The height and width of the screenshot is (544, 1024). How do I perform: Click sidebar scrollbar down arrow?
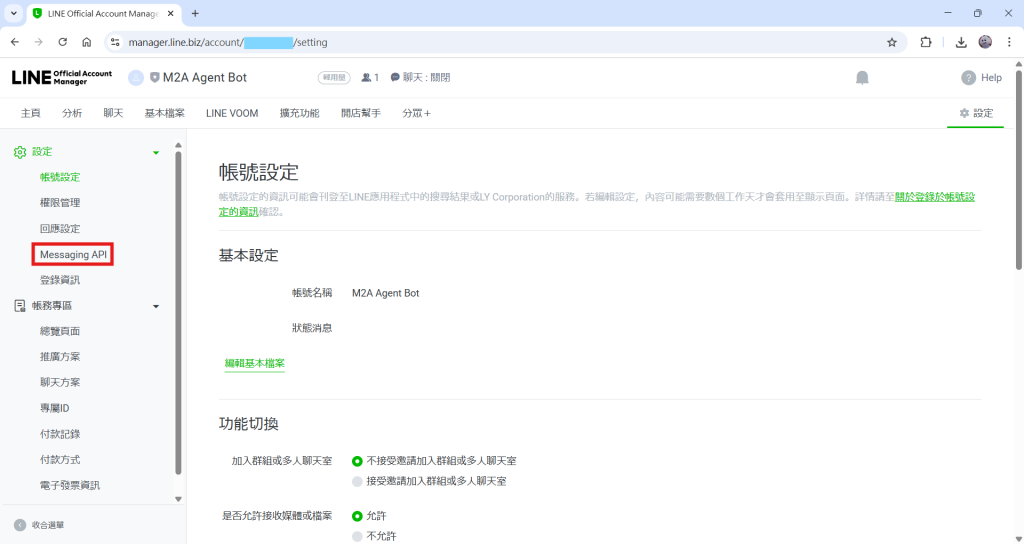pyautogui.click(x=178, y=499)
